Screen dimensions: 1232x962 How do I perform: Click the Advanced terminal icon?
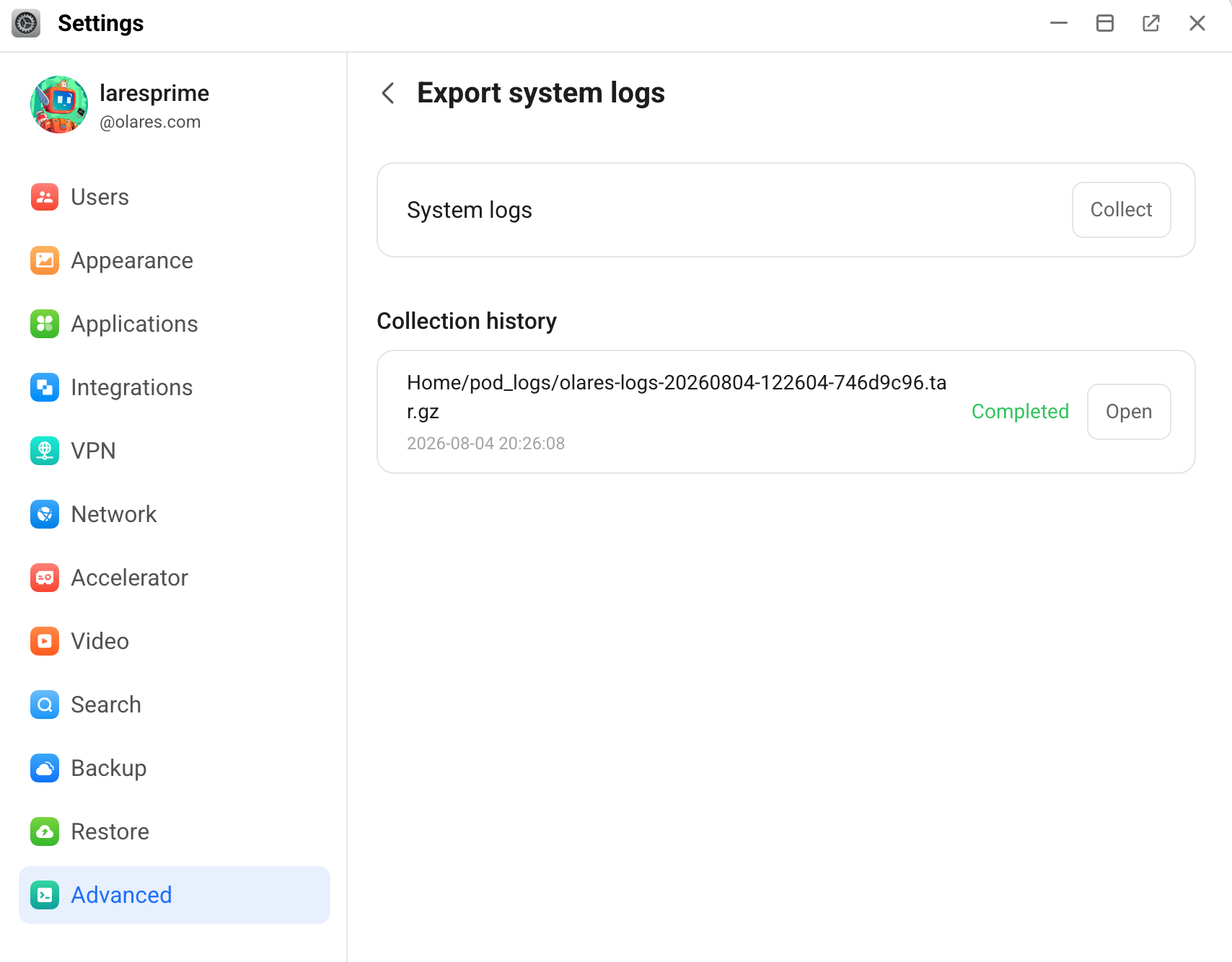pyautogui.click(x=45, y=895)
